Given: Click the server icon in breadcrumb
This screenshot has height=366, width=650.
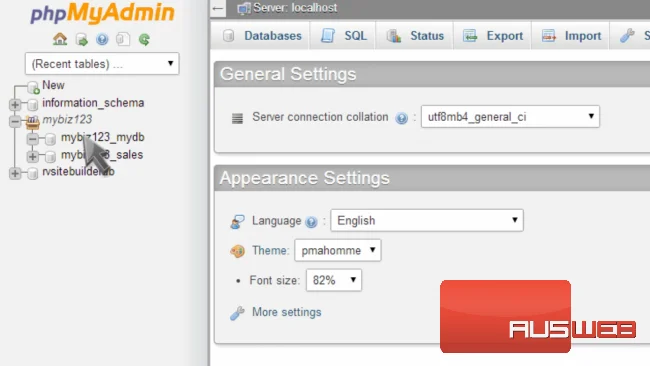Looking at the screenshot, I should pos(244,8).
